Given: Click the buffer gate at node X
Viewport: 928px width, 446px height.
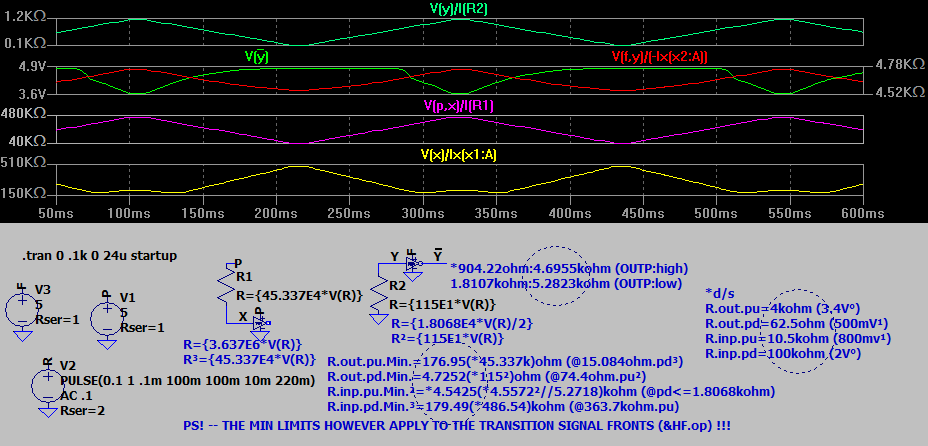Looking at the screenshot, I should 262,322.
